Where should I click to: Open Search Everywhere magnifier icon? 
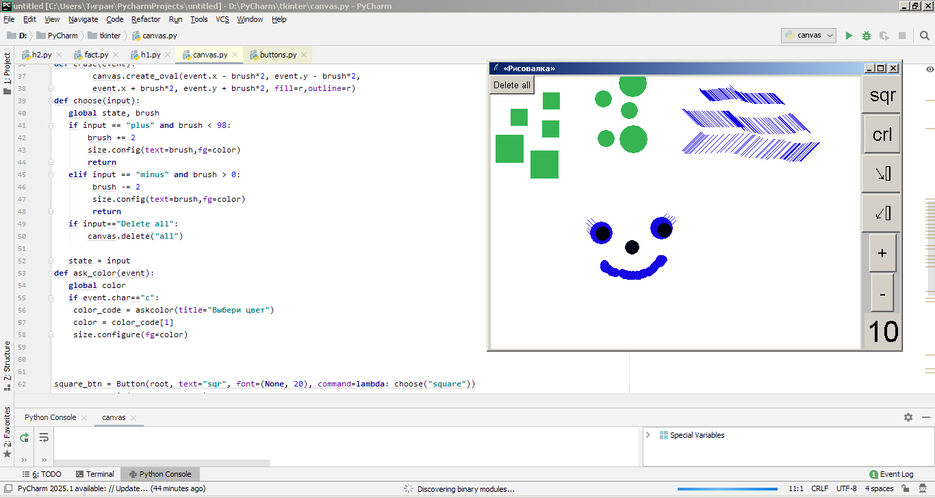click(924, 36)
